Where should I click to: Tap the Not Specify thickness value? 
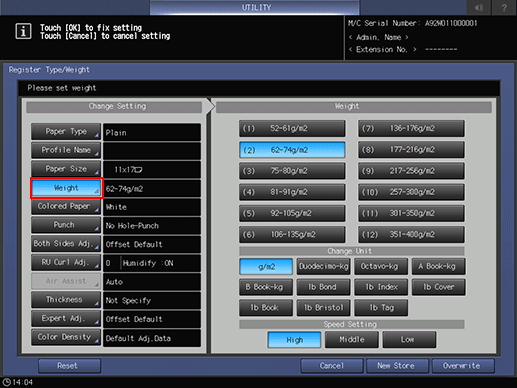pyautogui.click(x=152, y=300)
